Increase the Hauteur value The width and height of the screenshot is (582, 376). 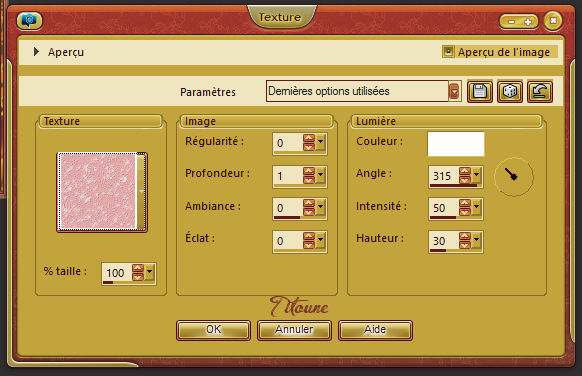[465, 236]
